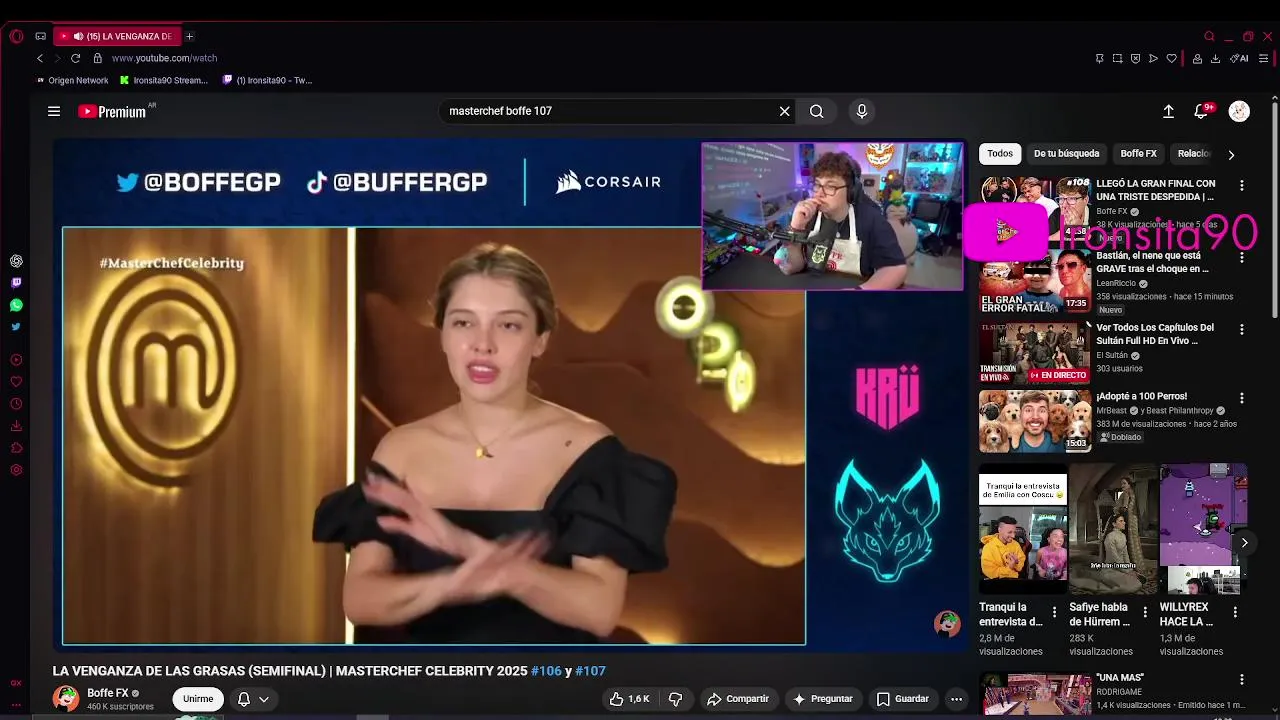The height and width of the screenshot is (720, 1280).
Task: Open the downloads icon in toolbar
Action: (x=1215, y=58)
